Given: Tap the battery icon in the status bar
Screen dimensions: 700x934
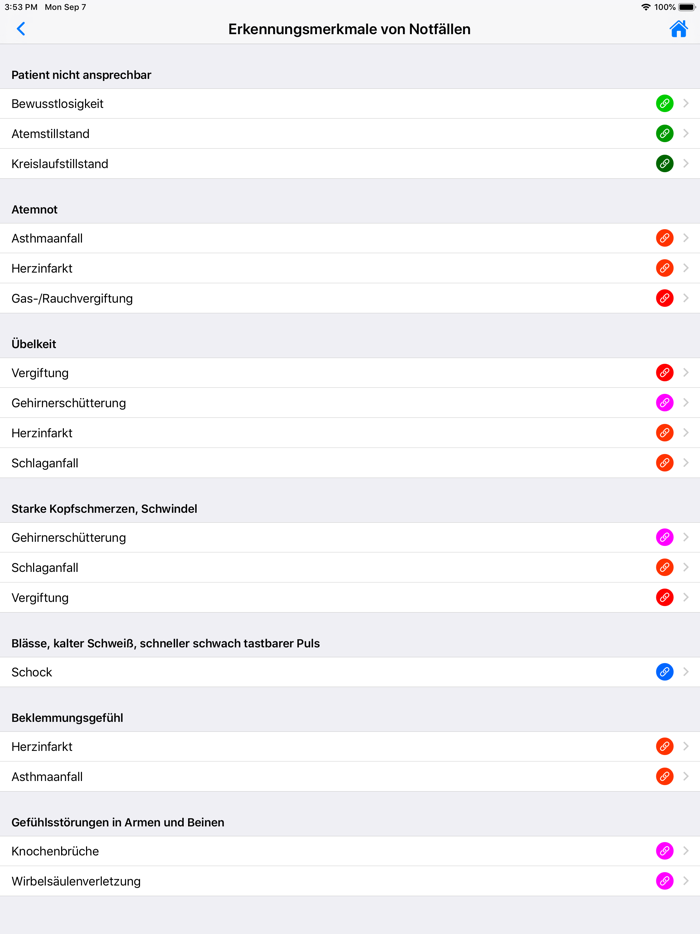Looking at the screenshot, I should tap(687, 7).
